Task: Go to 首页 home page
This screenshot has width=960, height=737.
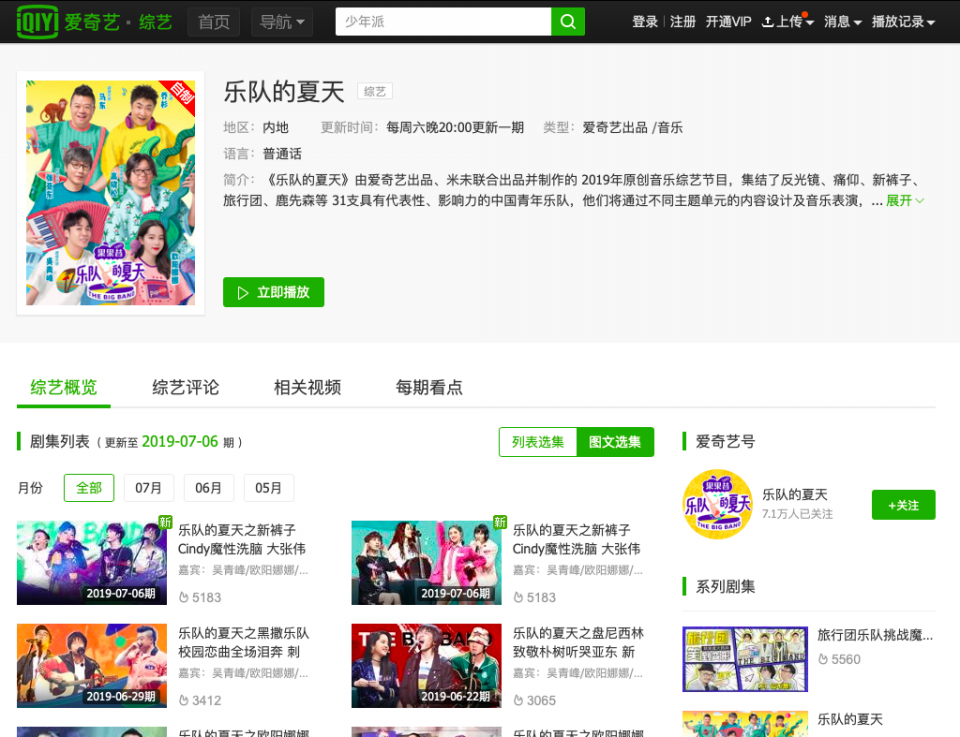Action: (x=214, y=22)
